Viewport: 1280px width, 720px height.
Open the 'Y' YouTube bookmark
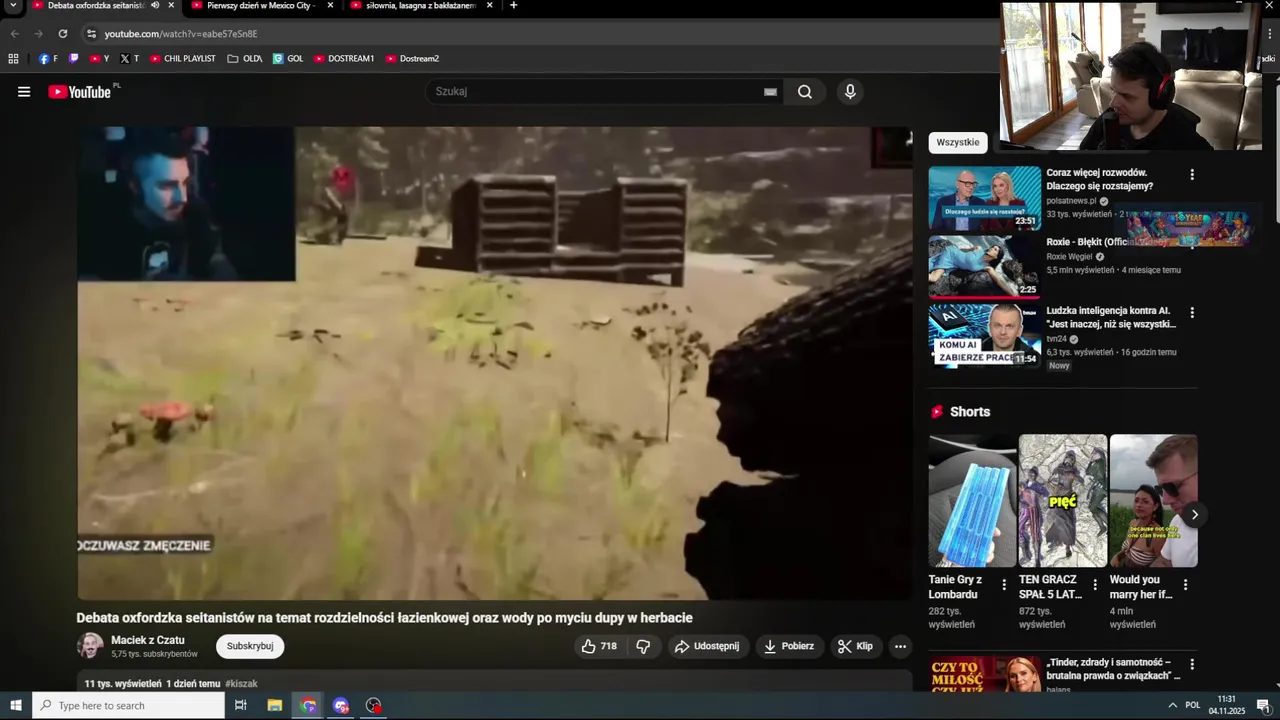(100, 59)
